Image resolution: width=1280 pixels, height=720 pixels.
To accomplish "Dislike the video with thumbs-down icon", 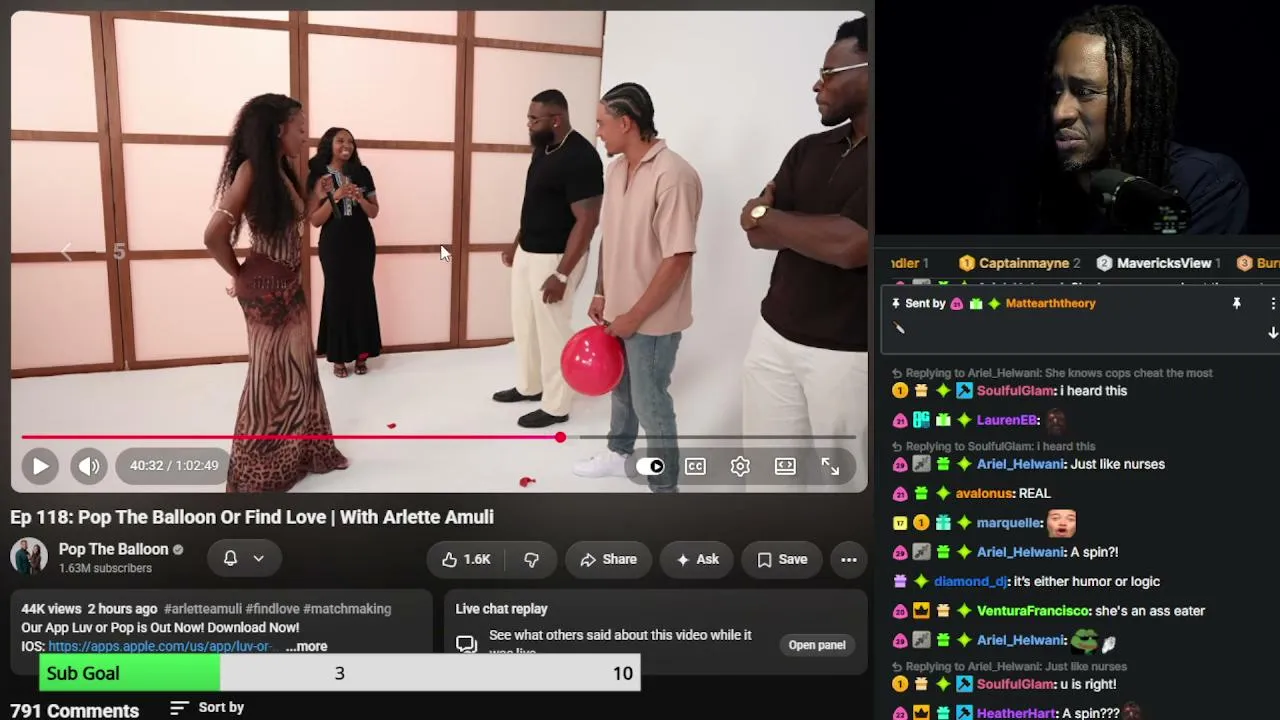I will [531, 560].
